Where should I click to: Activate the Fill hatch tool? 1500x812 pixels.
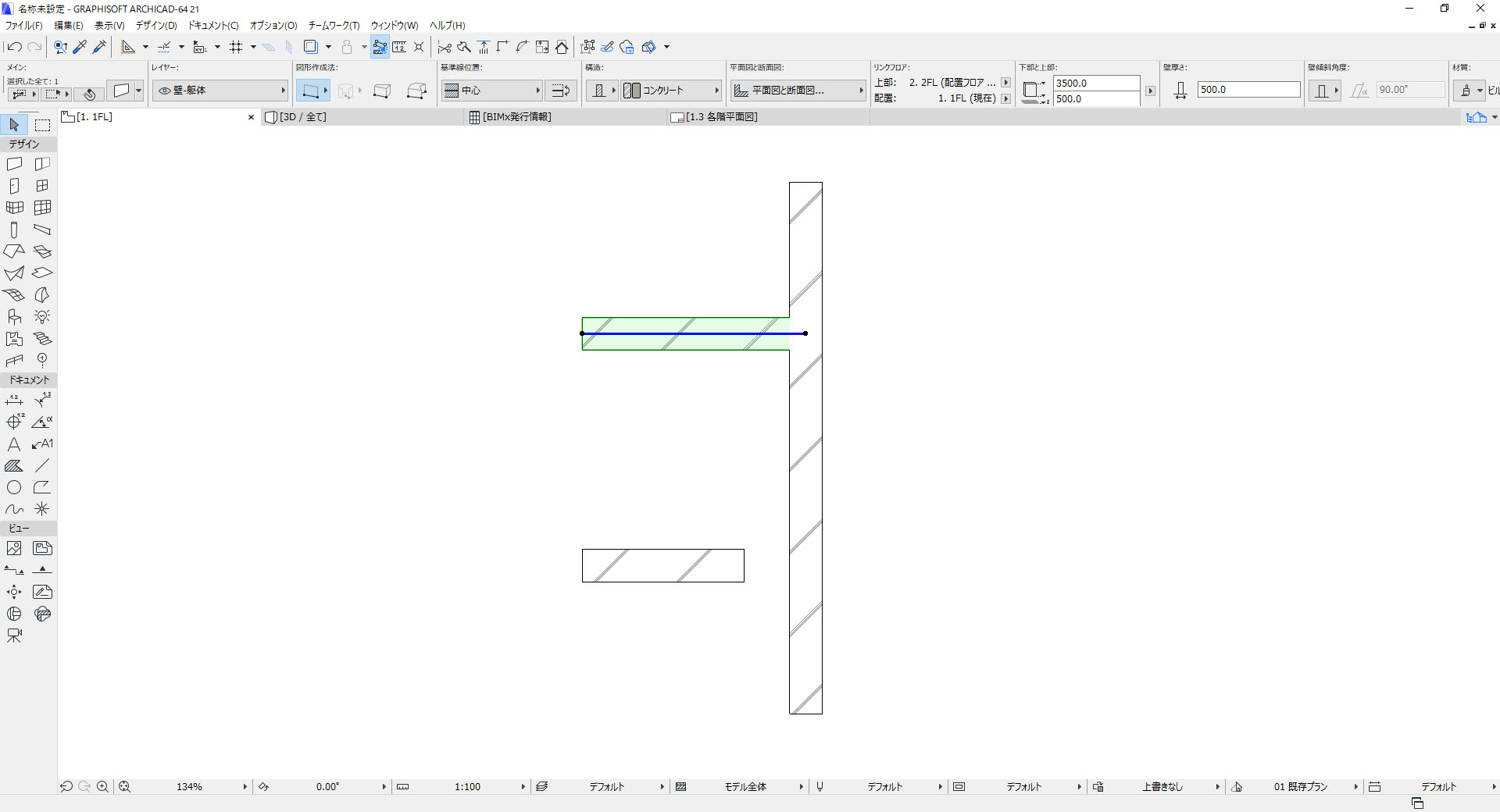pos(14,466)
